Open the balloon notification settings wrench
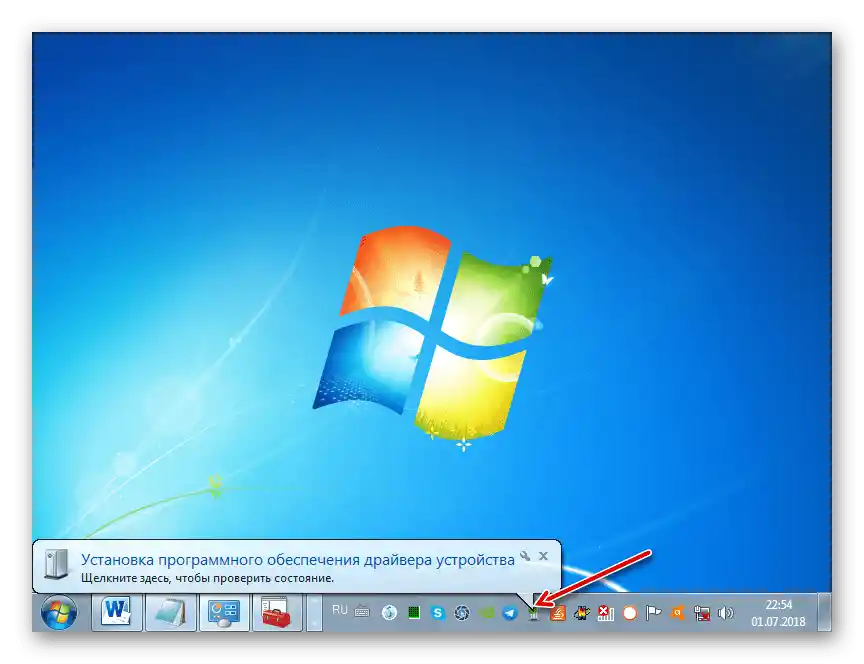 [x=525, y=556]
